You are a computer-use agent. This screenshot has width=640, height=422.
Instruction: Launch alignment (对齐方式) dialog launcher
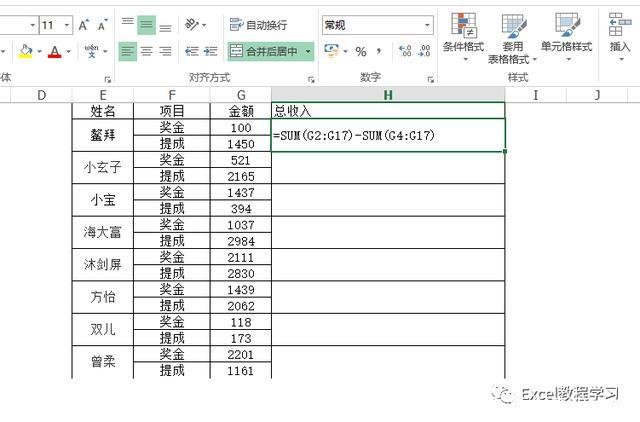point(311,80)
